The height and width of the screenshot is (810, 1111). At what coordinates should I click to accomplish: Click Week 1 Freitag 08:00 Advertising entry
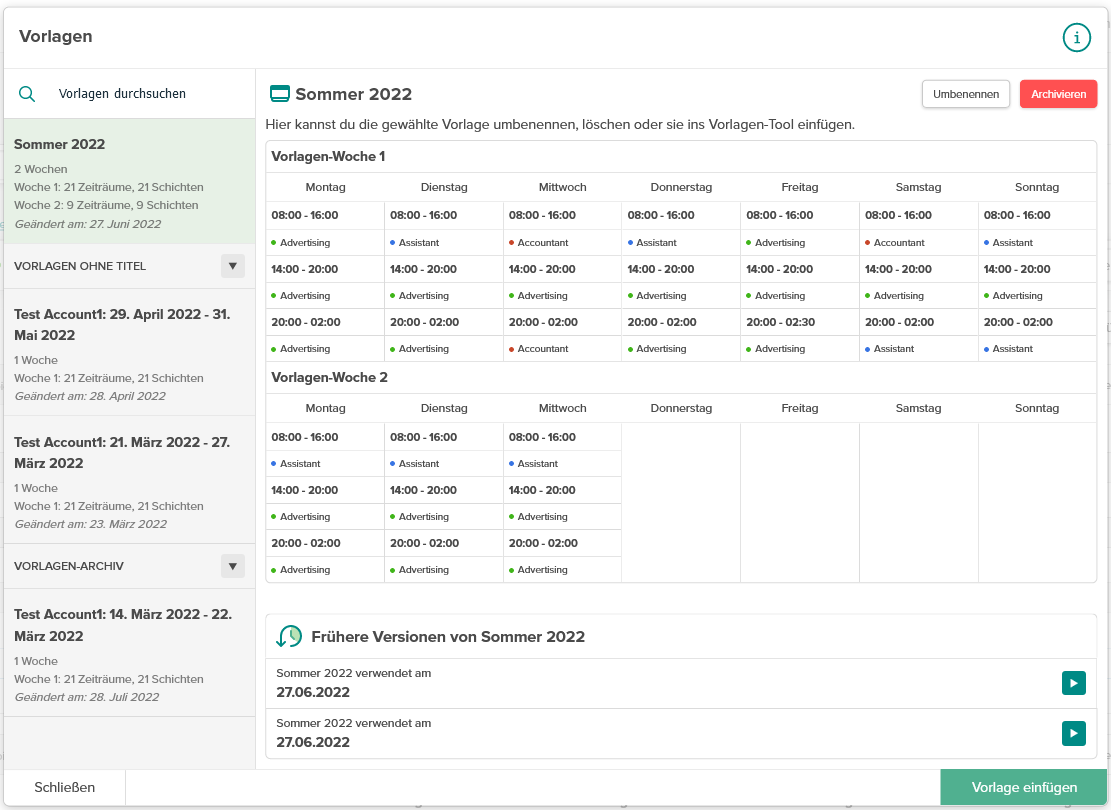(776, 242)
